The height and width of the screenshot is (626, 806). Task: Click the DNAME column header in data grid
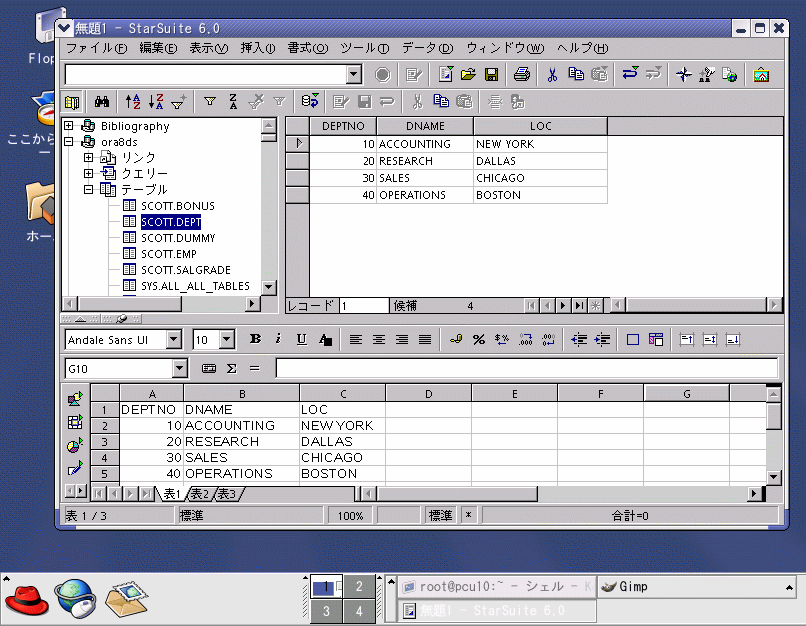[x=425, y=126]
